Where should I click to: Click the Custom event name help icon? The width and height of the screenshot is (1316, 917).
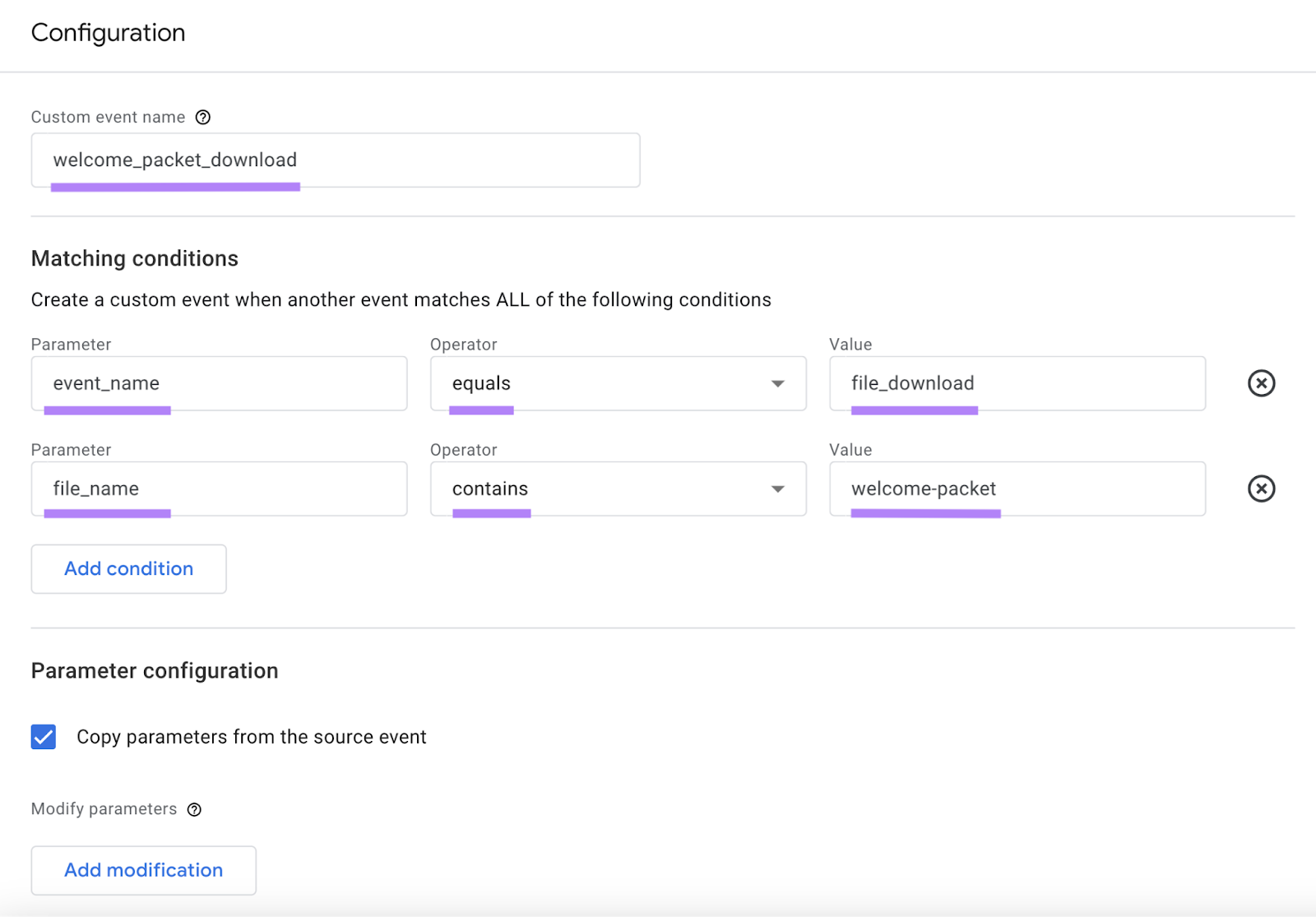pyautogui.click(x=202, y=117)
